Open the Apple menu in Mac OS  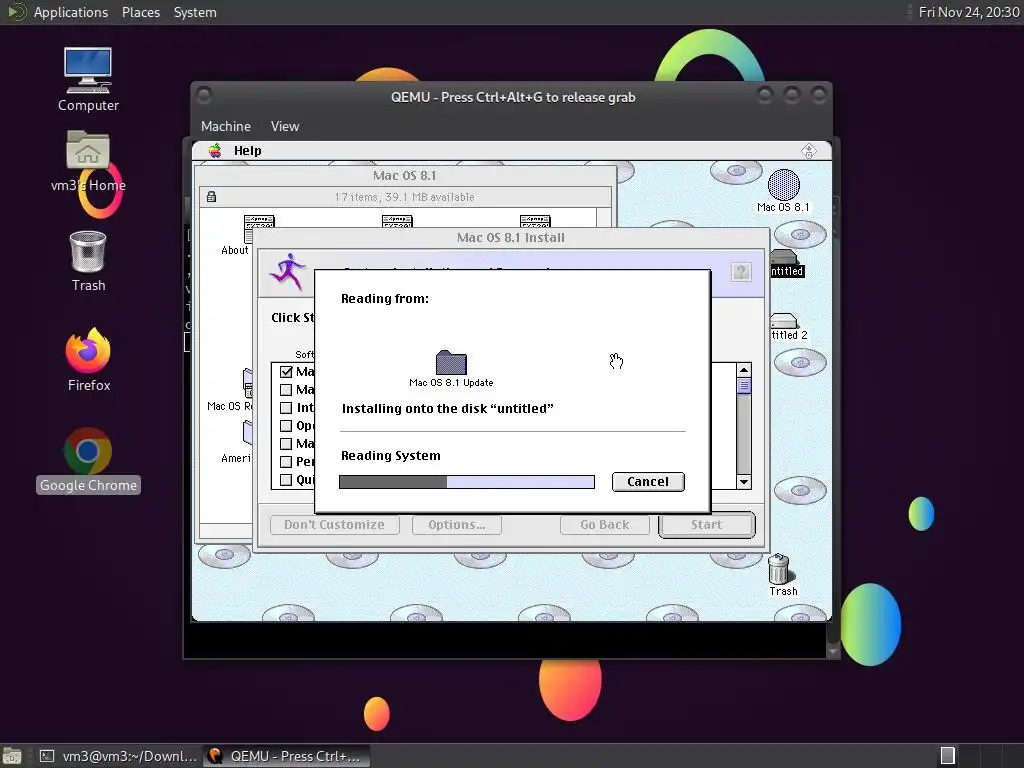(x=215, y=151)
